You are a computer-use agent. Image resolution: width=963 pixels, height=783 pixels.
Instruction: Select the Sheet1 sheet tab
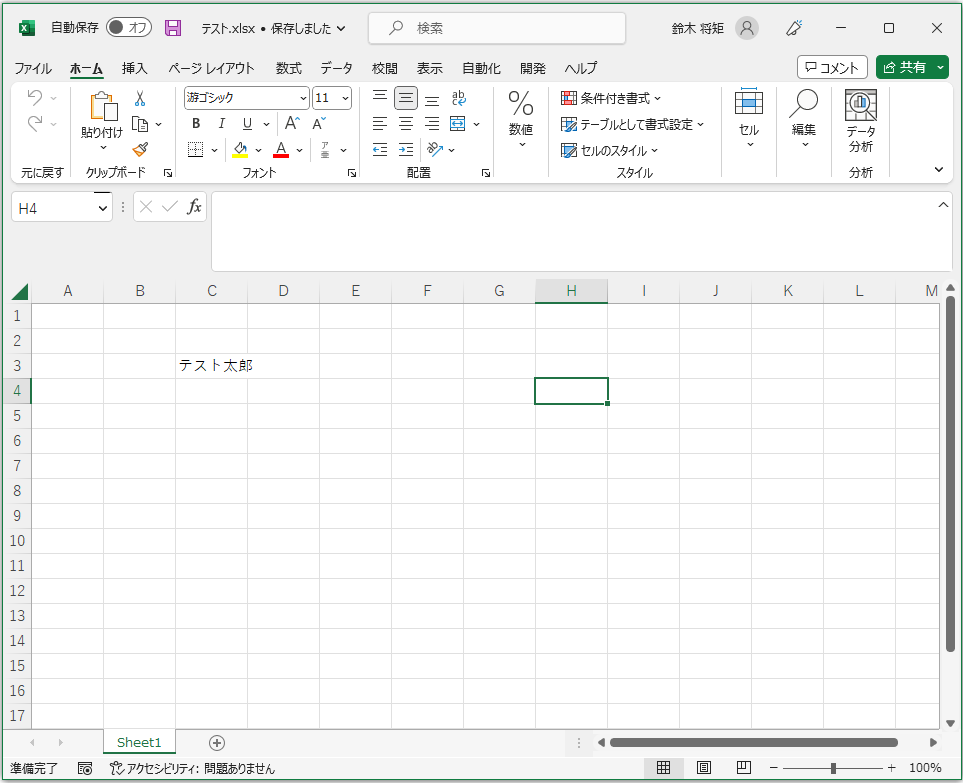tap(139, 742)
